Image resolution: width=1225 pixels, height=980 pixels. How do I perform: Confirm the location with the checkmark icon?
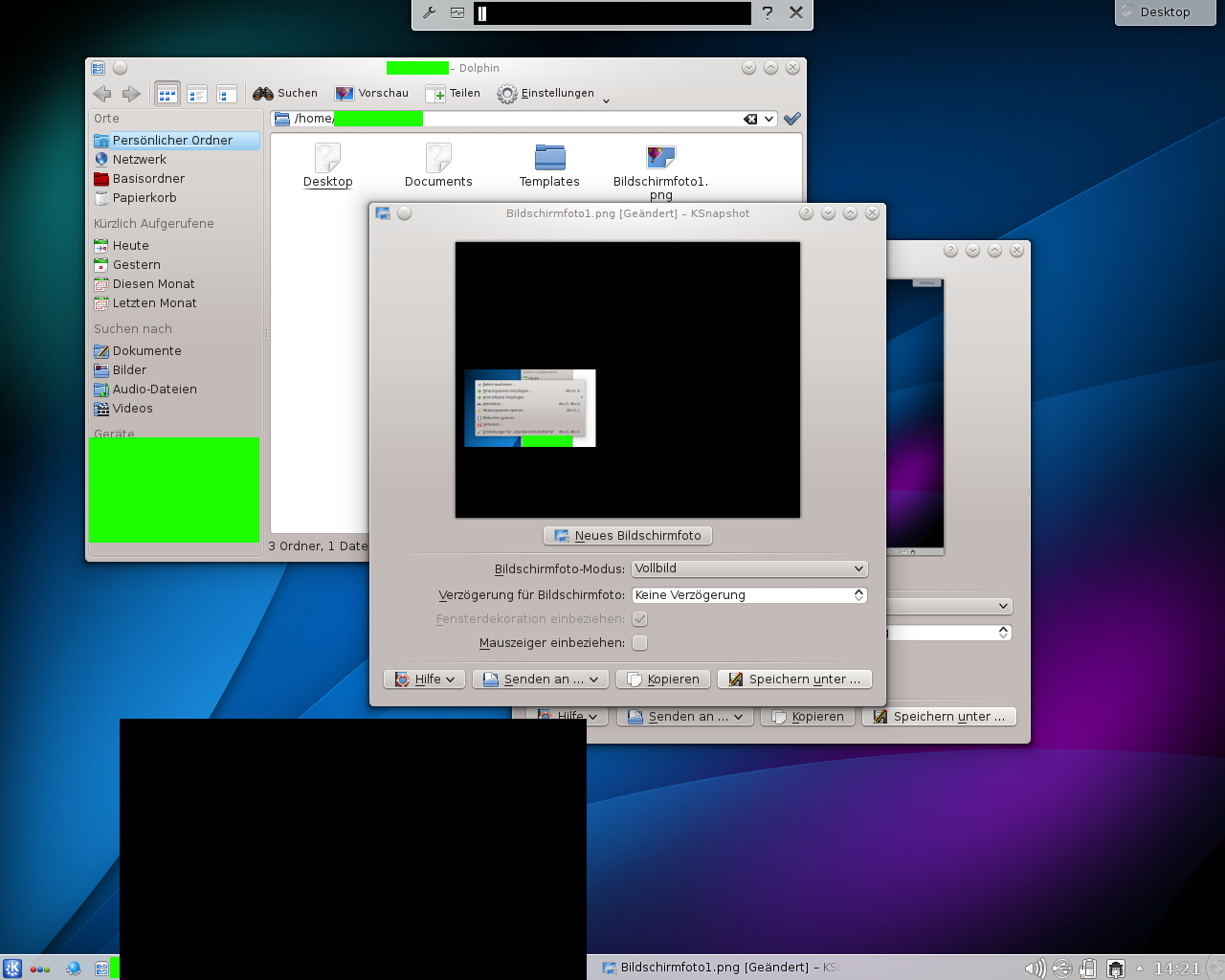click(x=791, y=119)
